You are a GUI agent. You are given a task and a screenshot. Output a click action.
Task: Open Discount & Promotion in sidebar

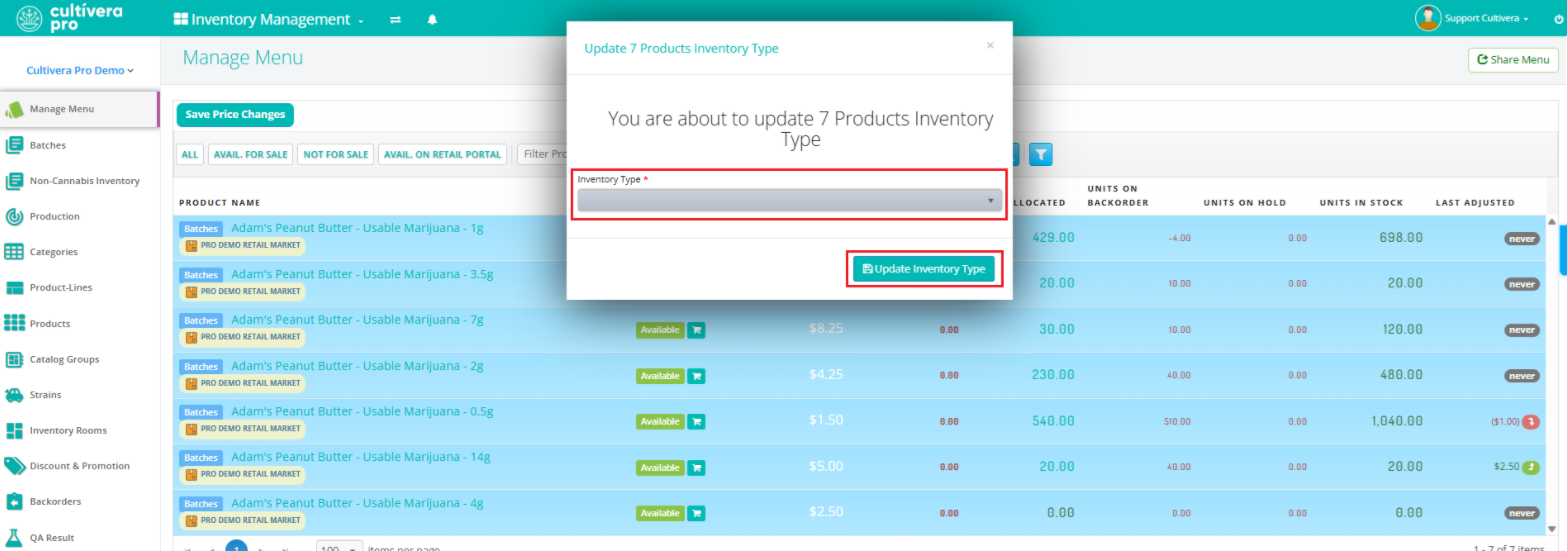point(80,466)
